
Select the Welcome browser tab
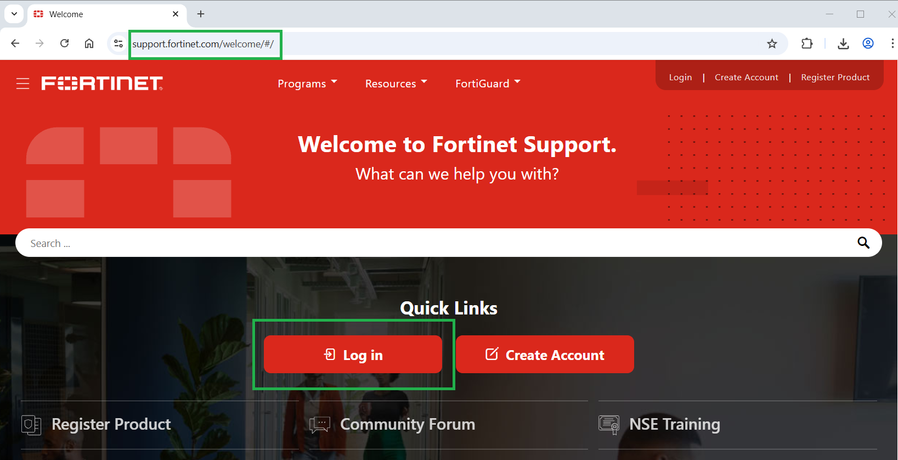(x=107, y=14)
